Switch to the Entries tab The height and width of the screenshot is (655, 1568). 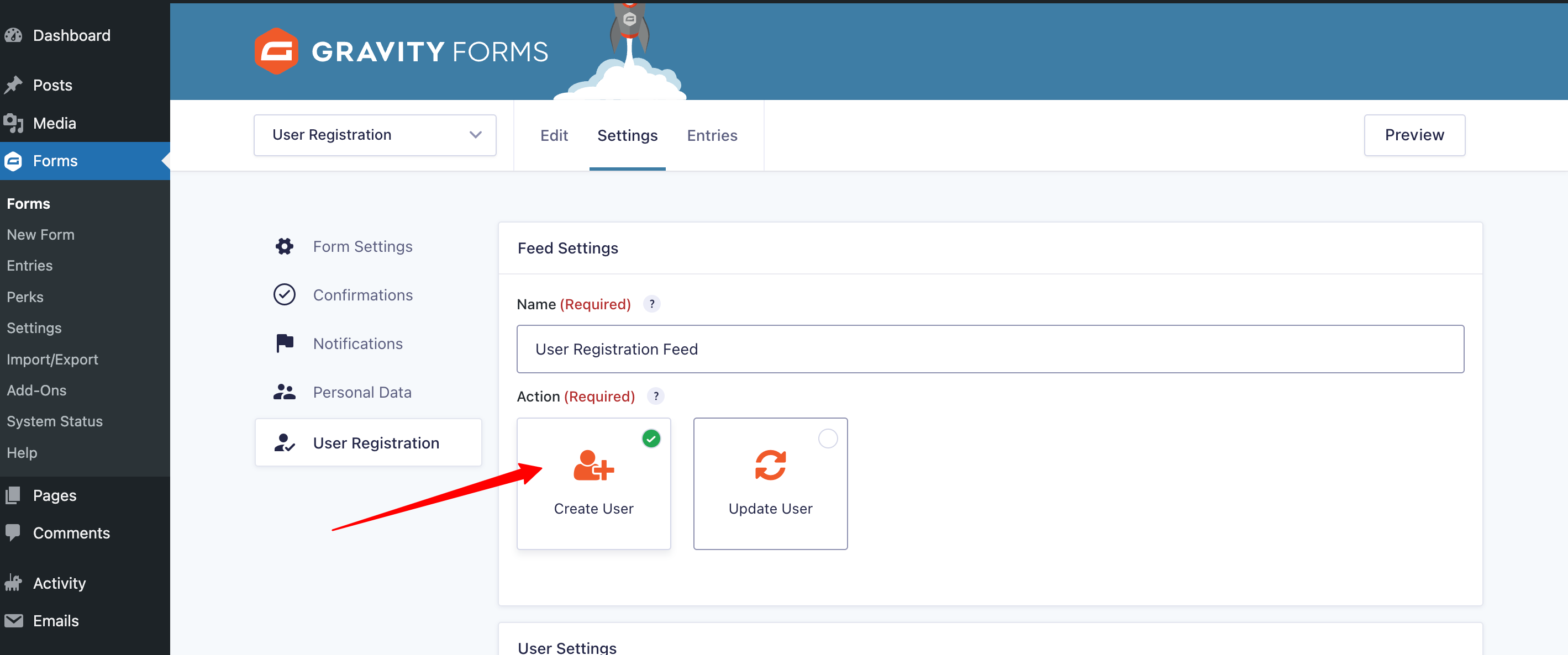pyautogui.click(x=712, y=136)
